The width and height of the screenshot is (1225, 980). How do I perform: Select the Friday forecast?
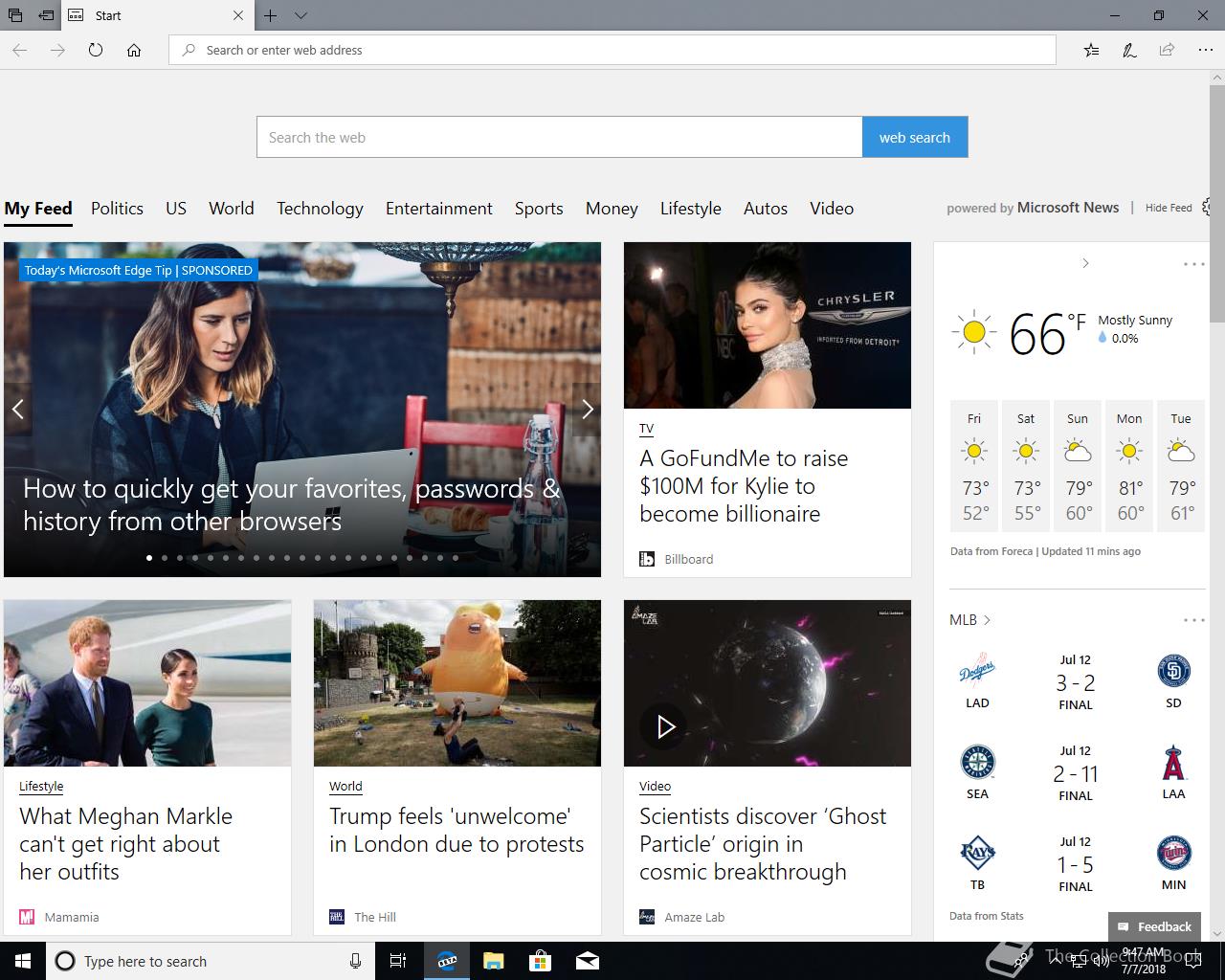974,466
